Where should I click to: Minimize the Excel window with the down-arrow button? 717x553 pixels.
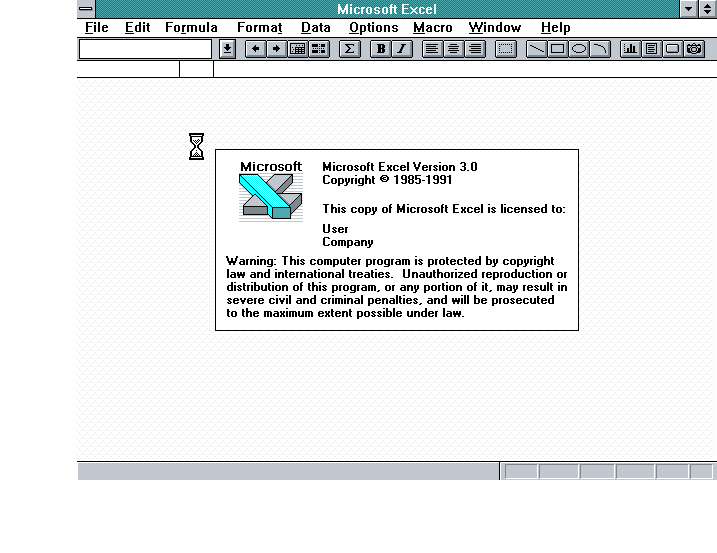[x=688, y=9]
